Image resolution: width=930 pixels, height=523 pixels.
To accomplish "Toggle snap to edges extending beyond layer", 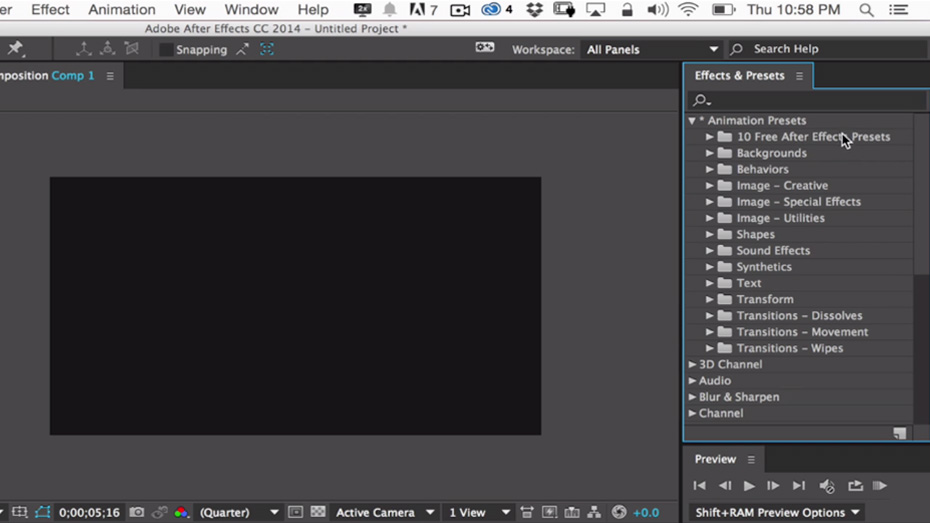I will click(242, 50).
